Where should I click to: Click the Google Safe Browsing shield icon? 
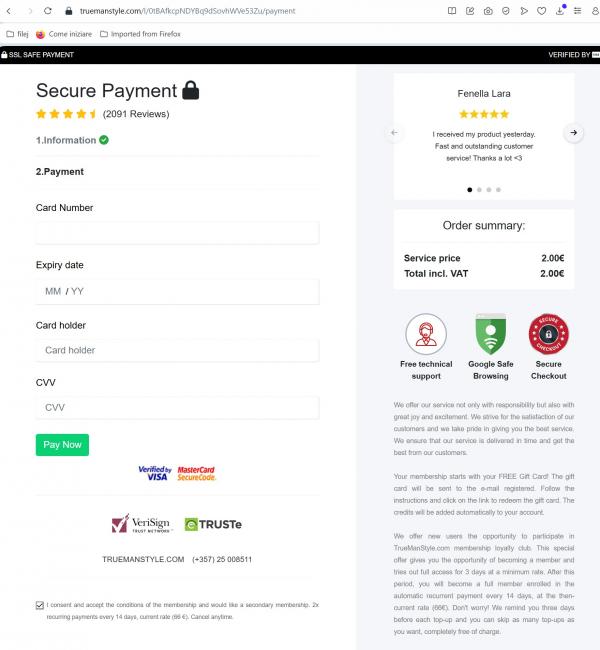[x=490, y=334]
